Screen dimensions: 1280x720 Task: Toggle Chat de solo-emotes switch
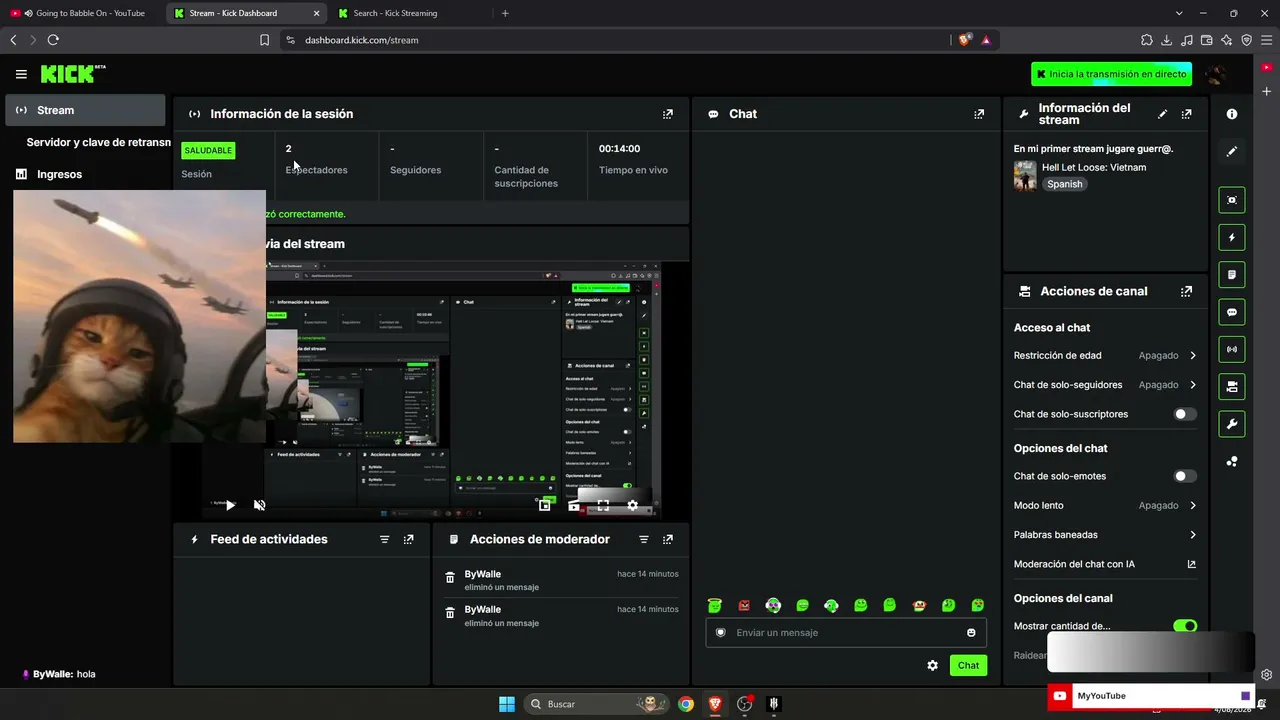(x=1185, y=476)
